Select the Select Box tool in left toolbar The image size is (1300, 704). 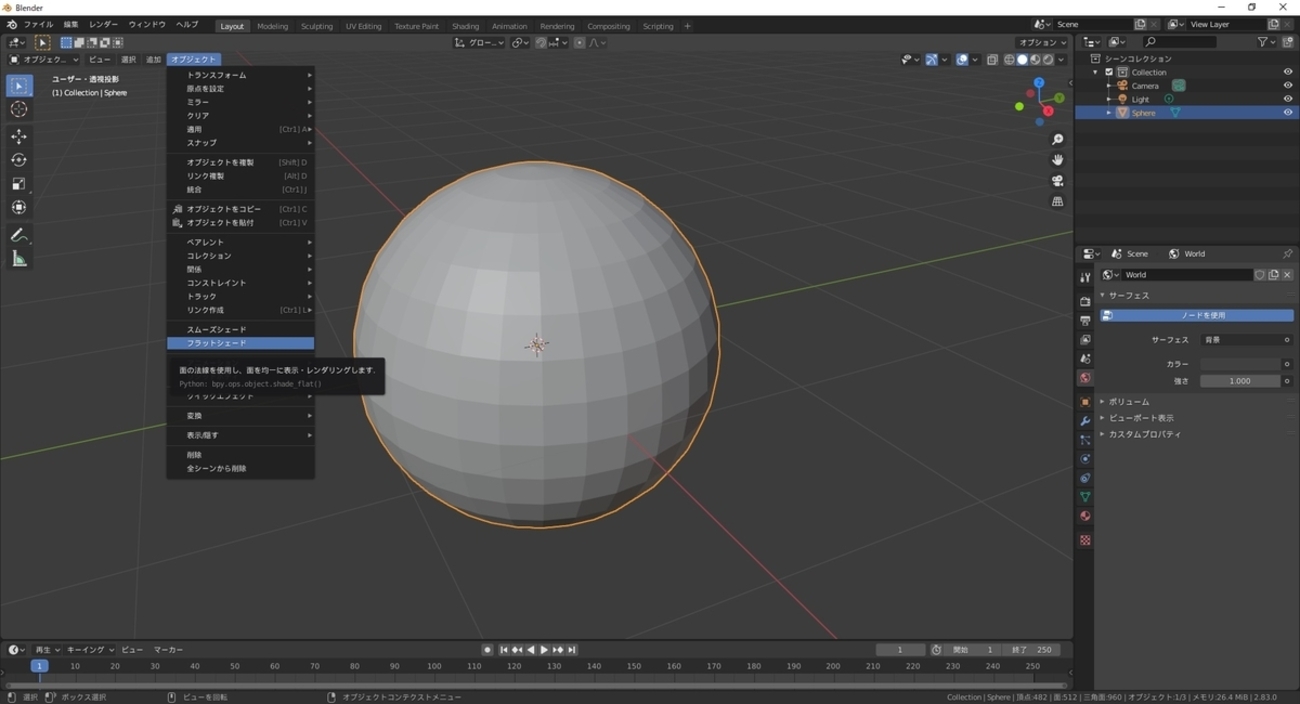[19, 86]
